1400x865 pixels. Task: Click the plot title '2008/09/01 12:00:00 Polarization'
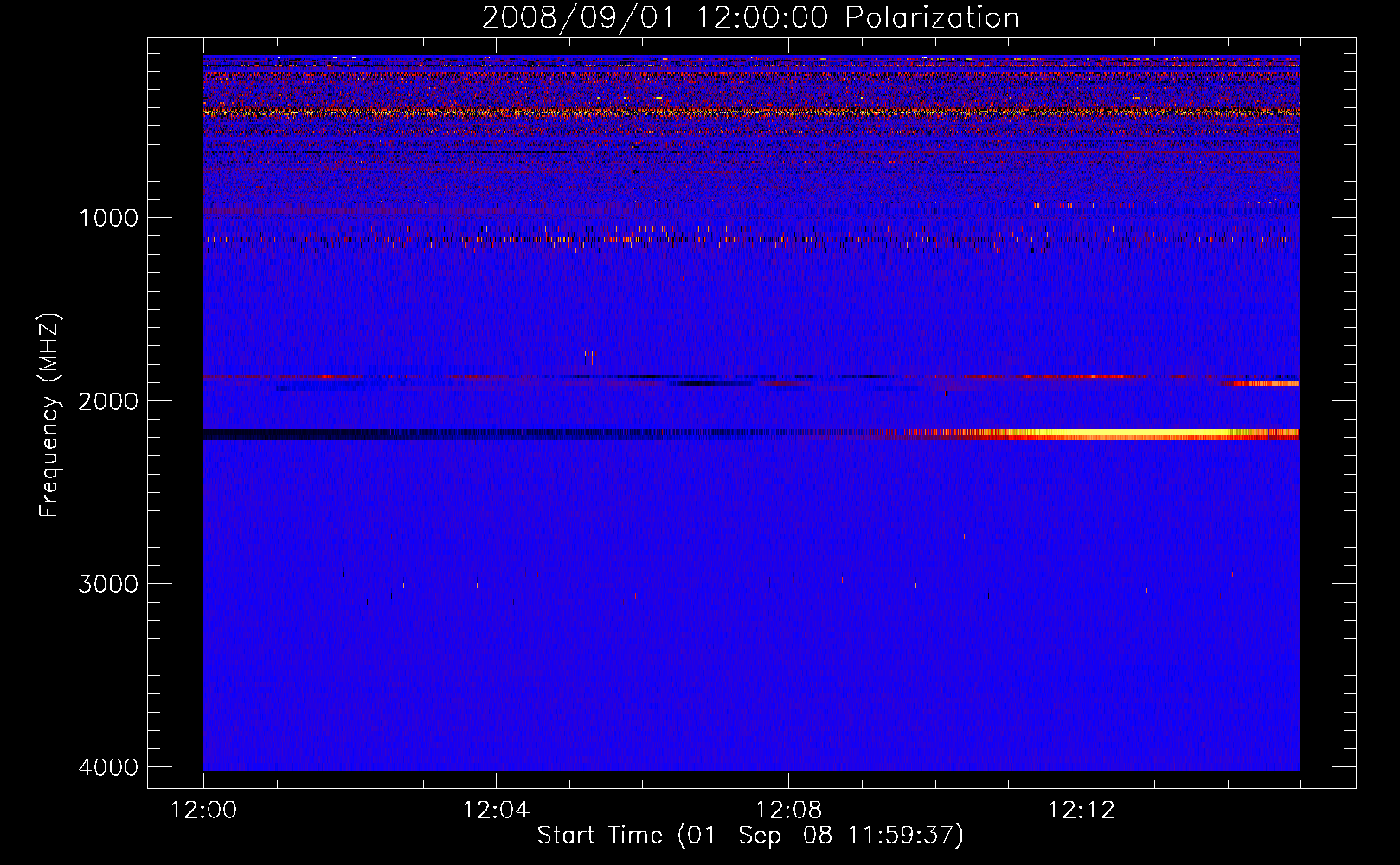click(x=750, y=18)
